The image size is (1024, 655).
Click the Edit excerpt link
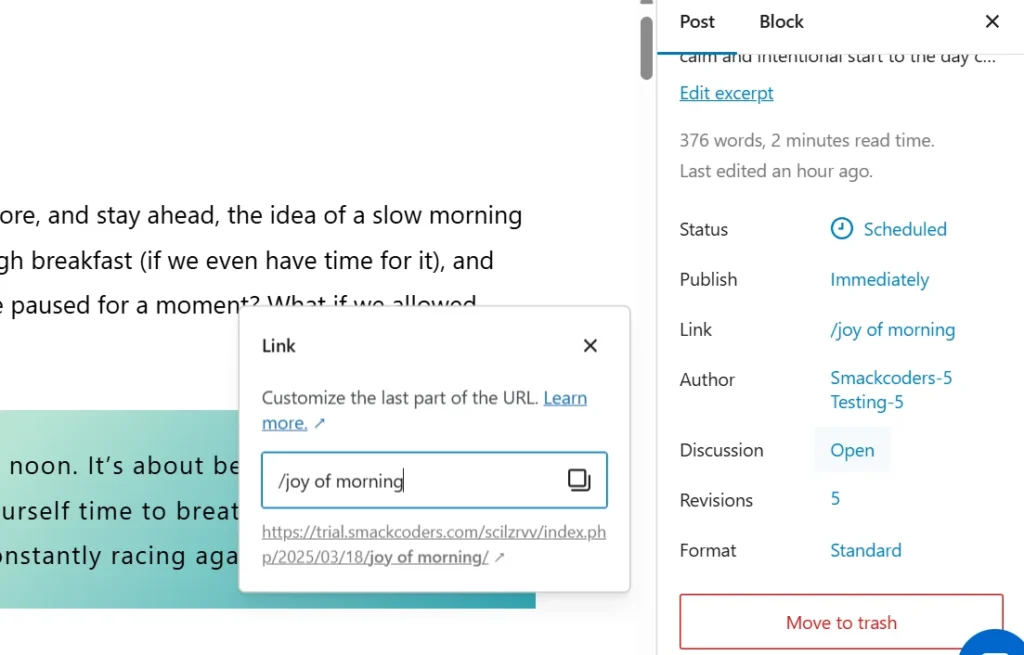click(726, 93)
